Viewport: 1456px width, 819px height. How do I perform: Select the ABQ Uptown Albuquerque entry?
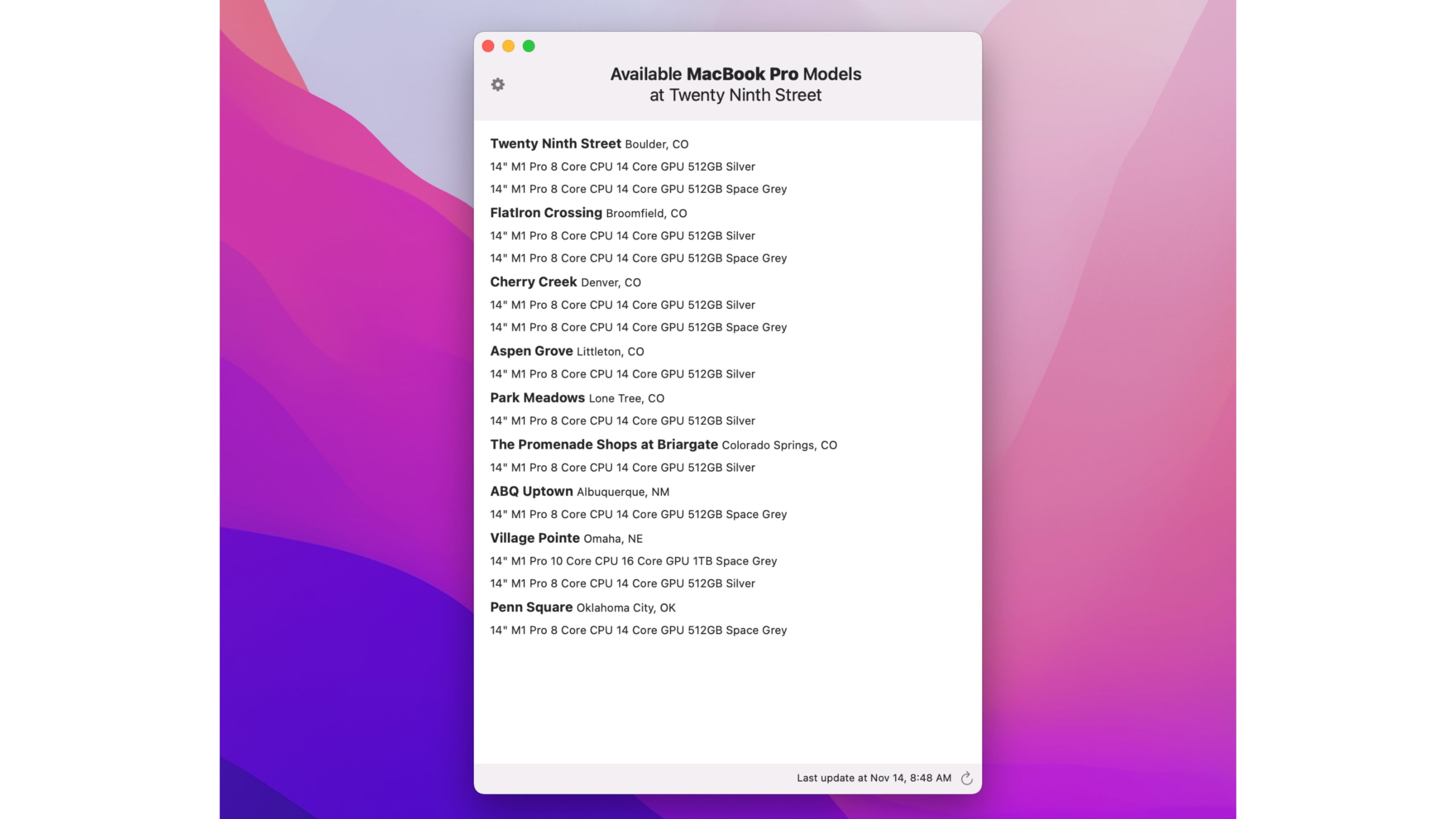tap(532, 491)
